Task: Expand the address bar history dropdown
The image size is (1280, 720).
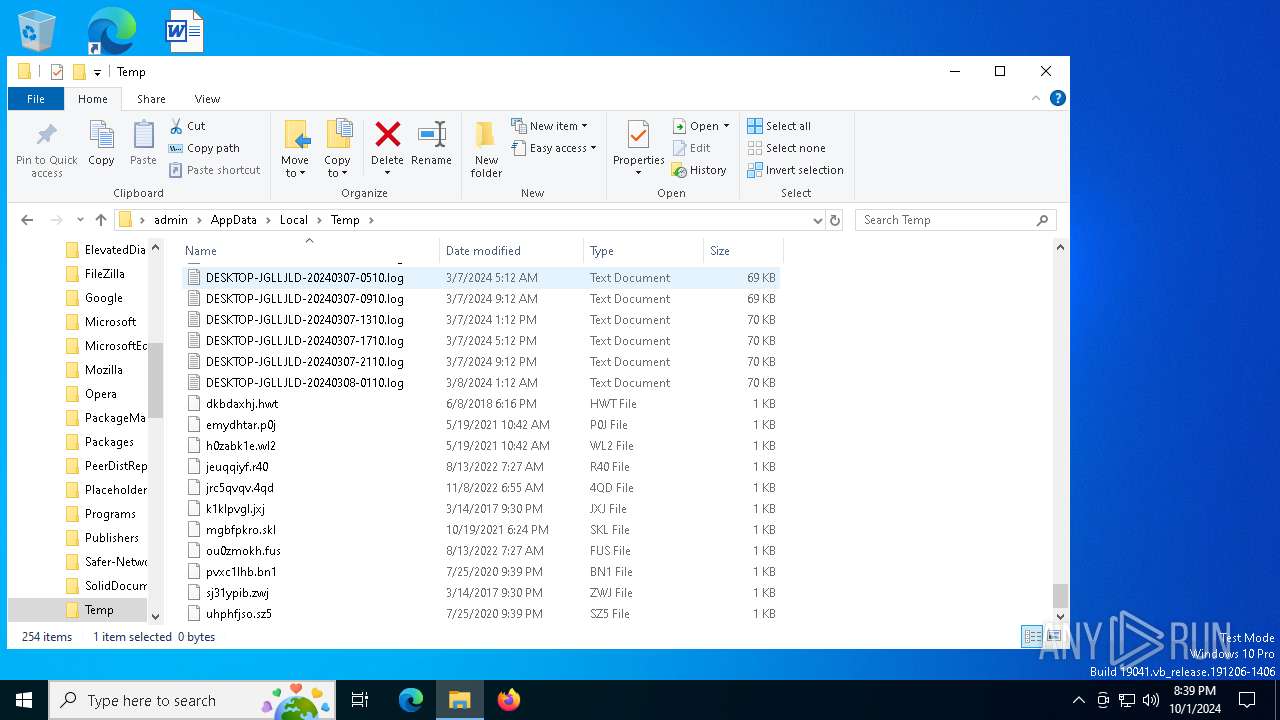Action: coord(818,220)
